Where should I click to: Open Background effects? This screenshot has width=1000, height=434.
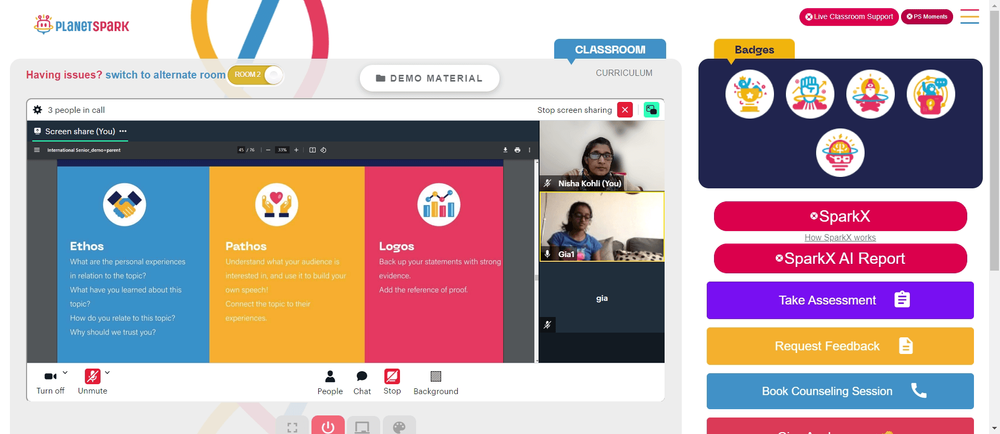coord(436,382)
